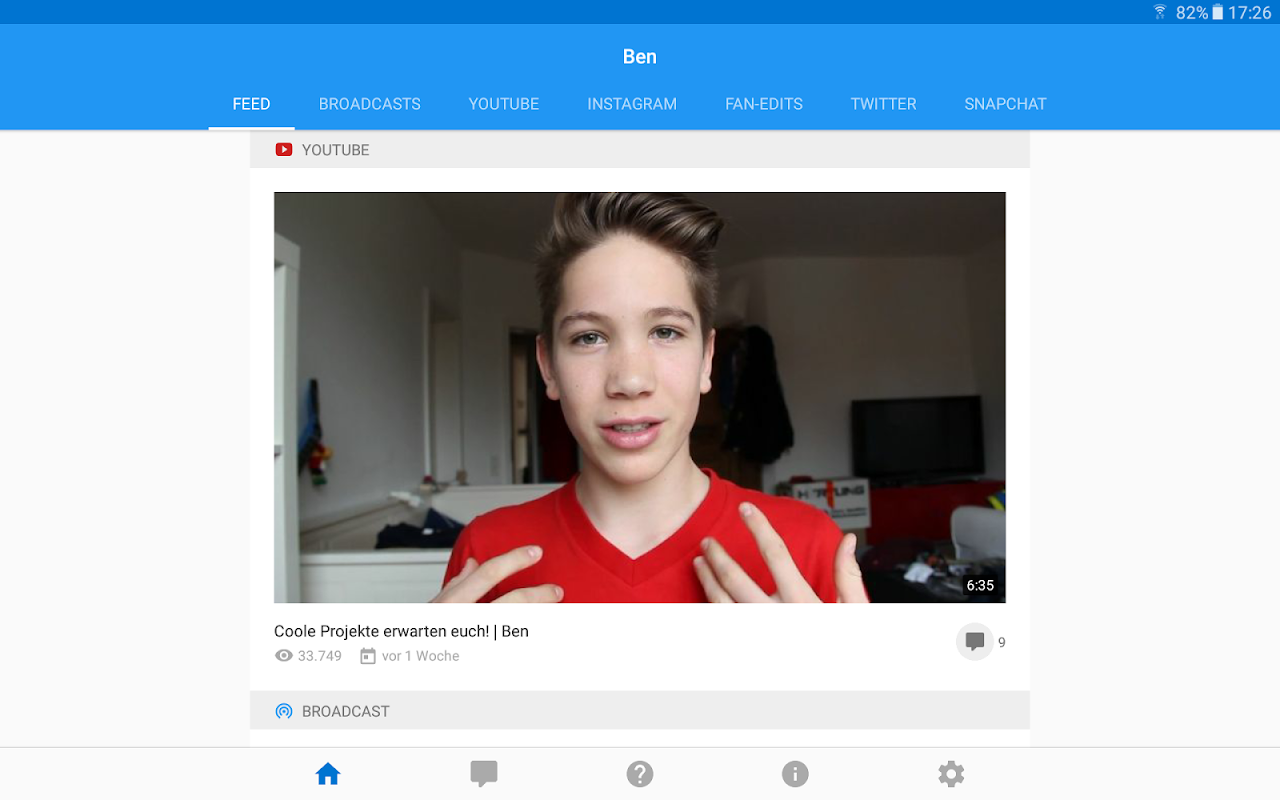Click the Broadcast icon in section header

(284, 711)
